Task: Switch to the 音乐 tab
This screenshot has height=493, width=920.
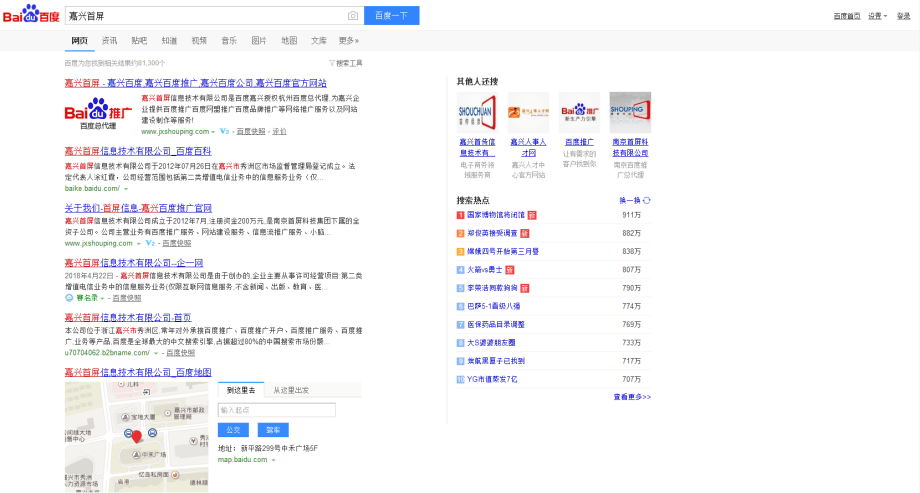Action: tap(229, 40)
